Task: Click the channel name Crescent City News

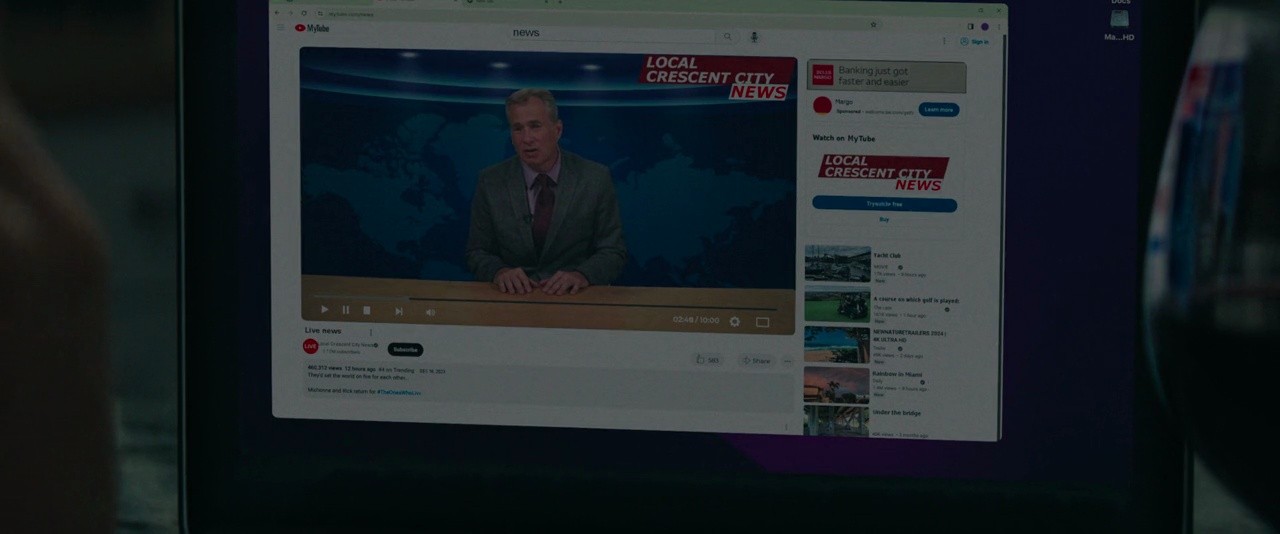Action: pyautogui.click(x=347, y=344)
